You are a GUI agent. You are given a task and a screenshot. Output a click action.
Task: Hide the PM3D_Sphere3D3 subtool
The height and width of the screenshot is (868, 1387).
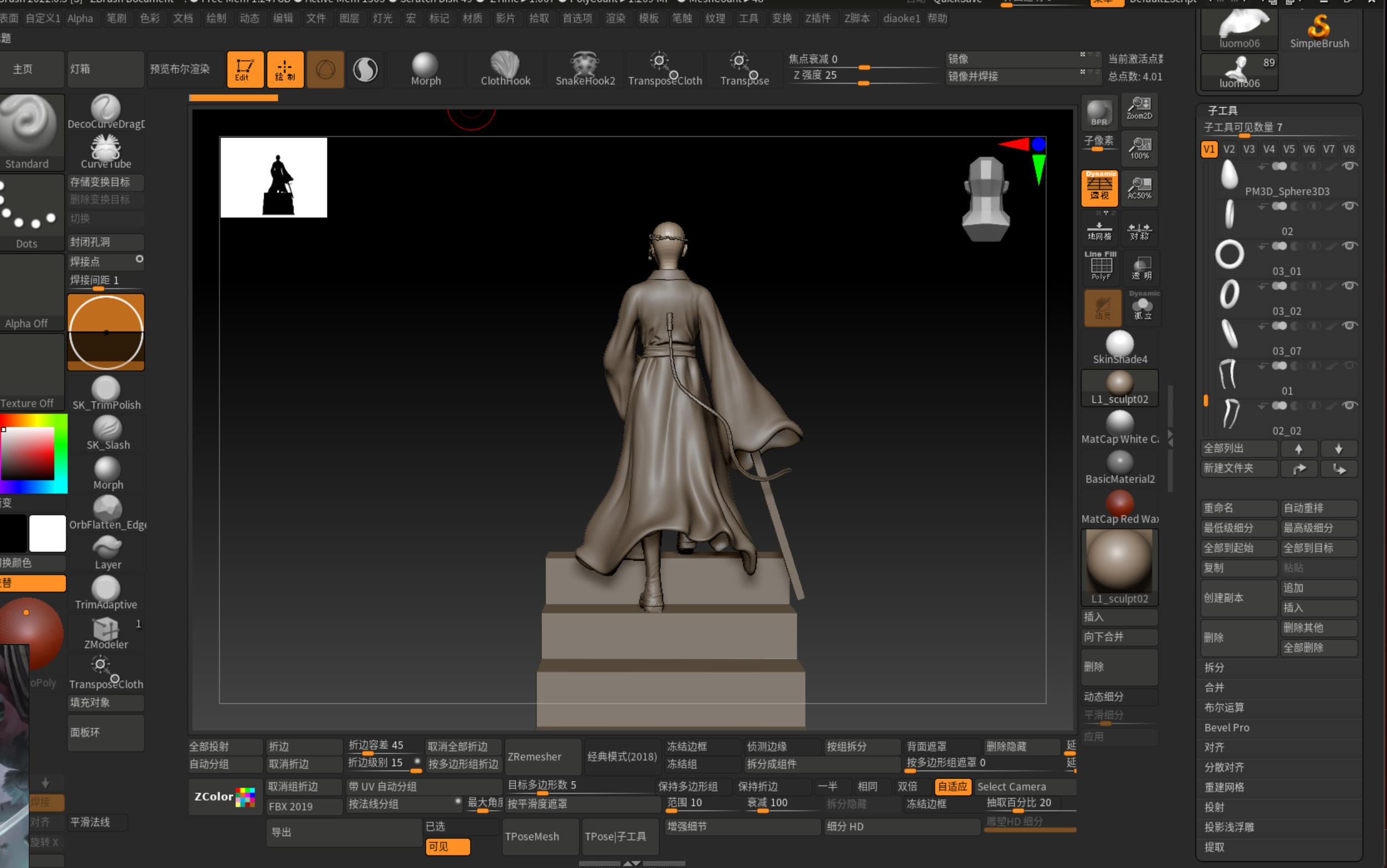(1350, 166)
